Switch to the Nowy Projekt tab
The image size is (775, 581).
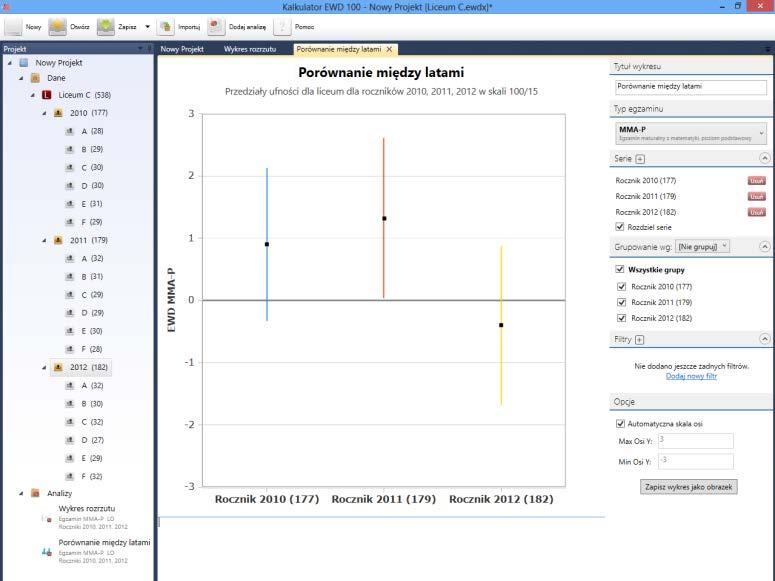182,49
